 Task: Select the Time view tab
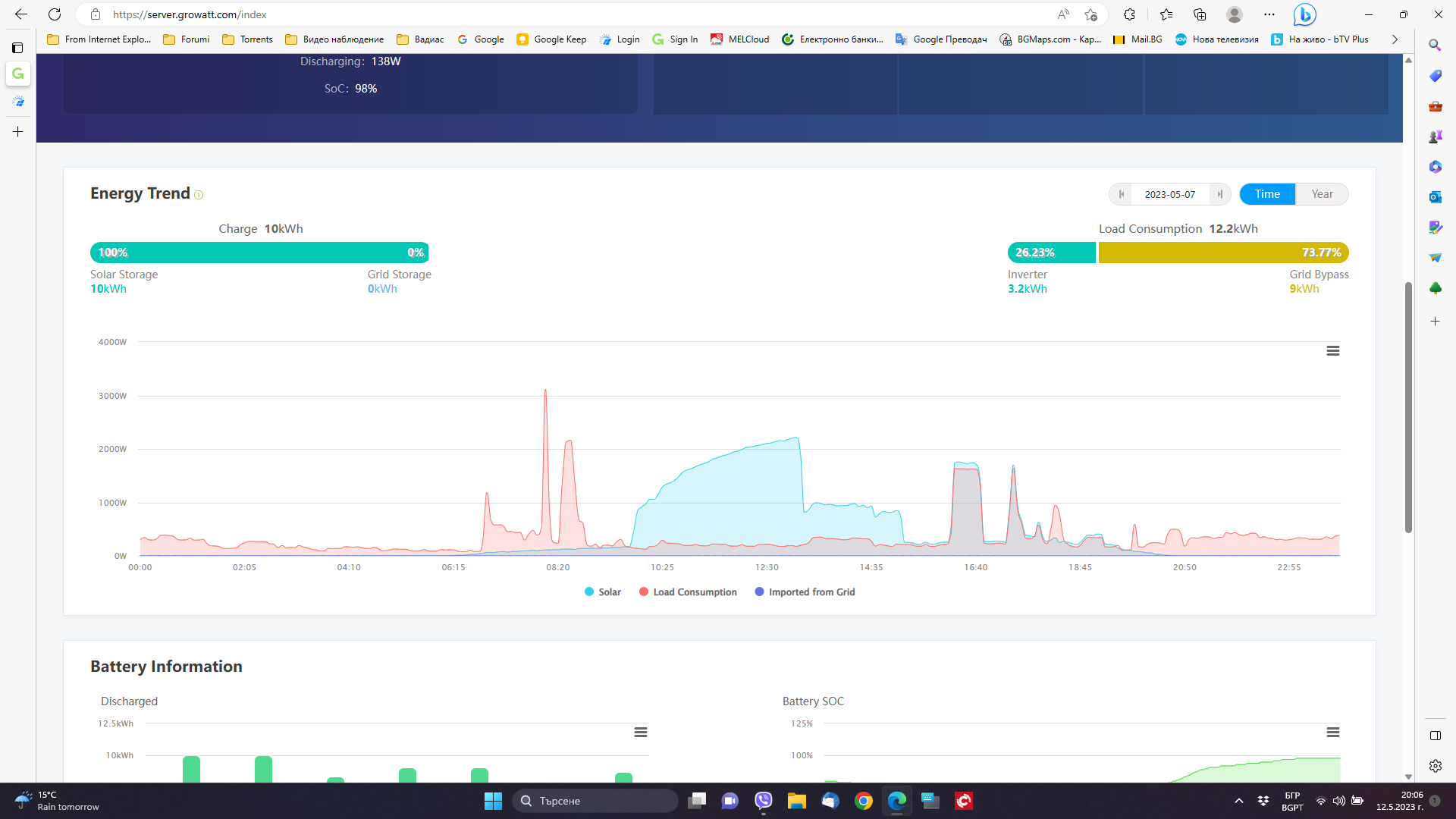click(x=1266, y=194)
